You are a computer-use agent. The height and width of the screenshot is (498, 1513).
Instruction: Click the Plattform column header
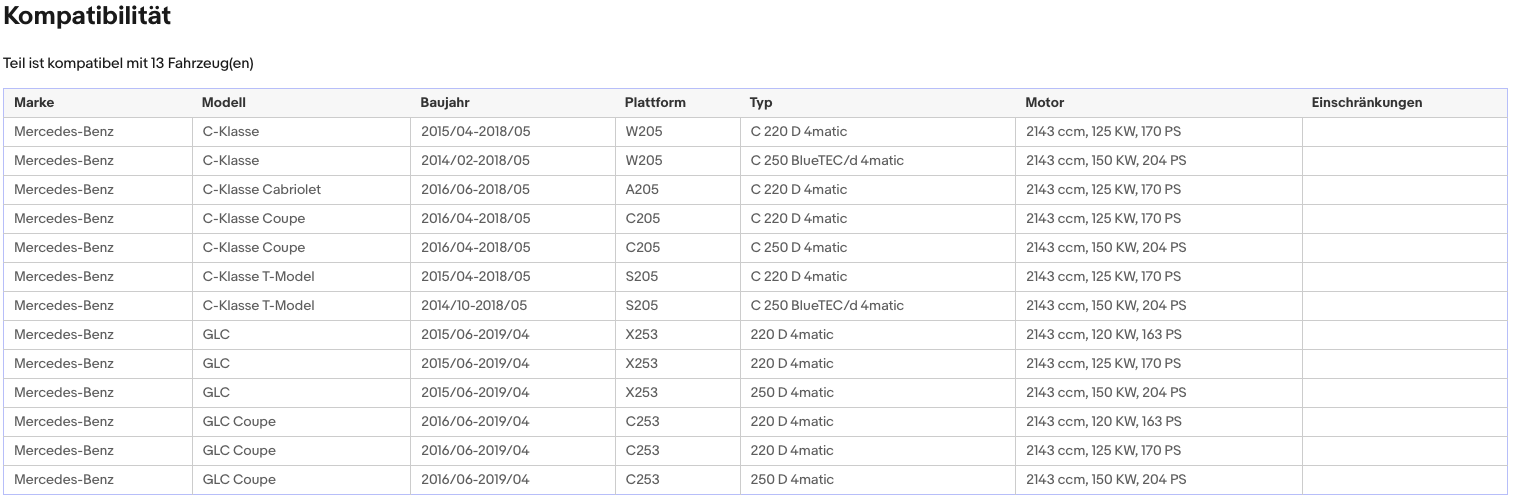click(x=655, y=103)
